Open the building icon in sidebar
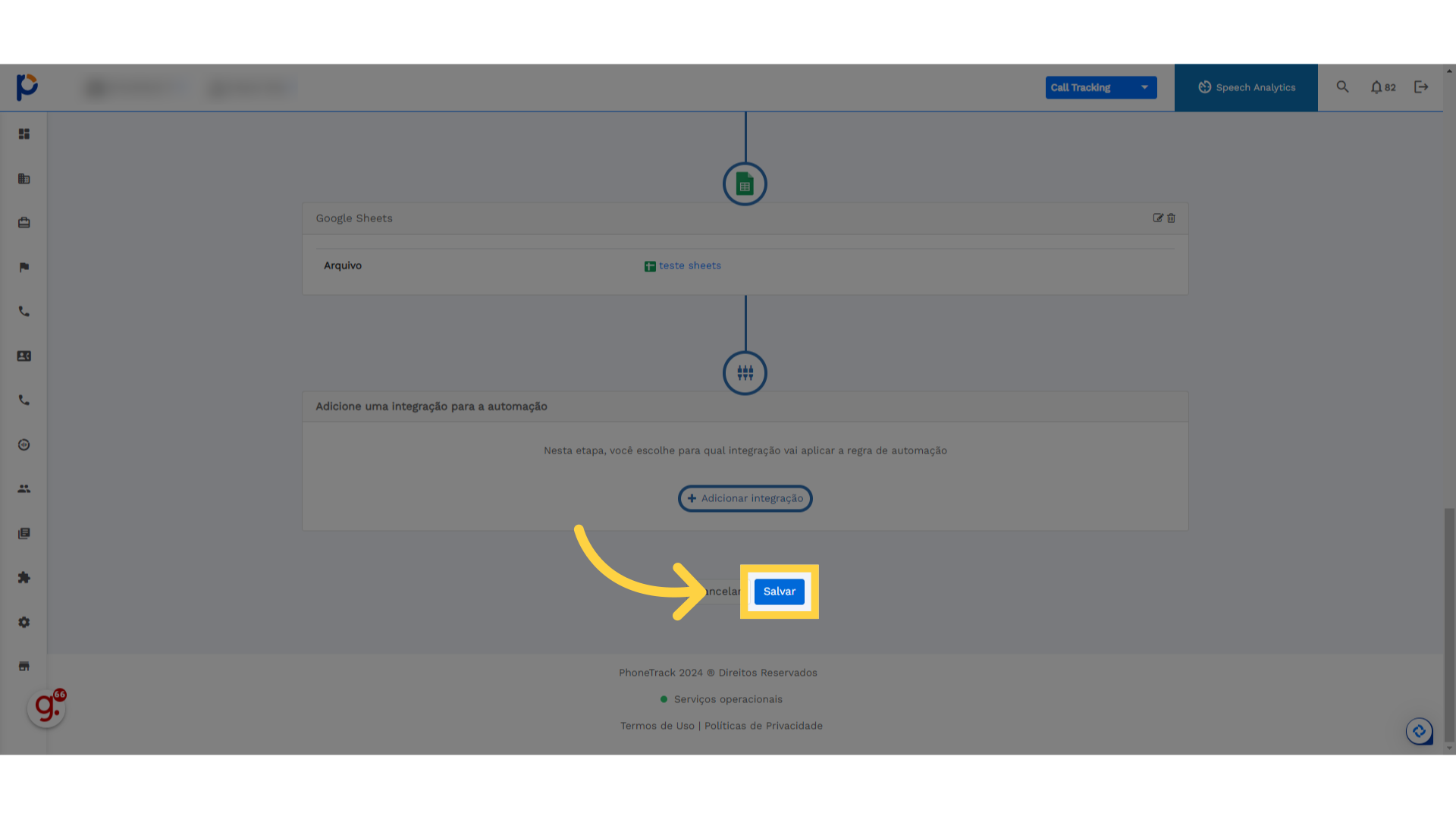The width and height of the screenshot is (1456, 819). (24, 179)
